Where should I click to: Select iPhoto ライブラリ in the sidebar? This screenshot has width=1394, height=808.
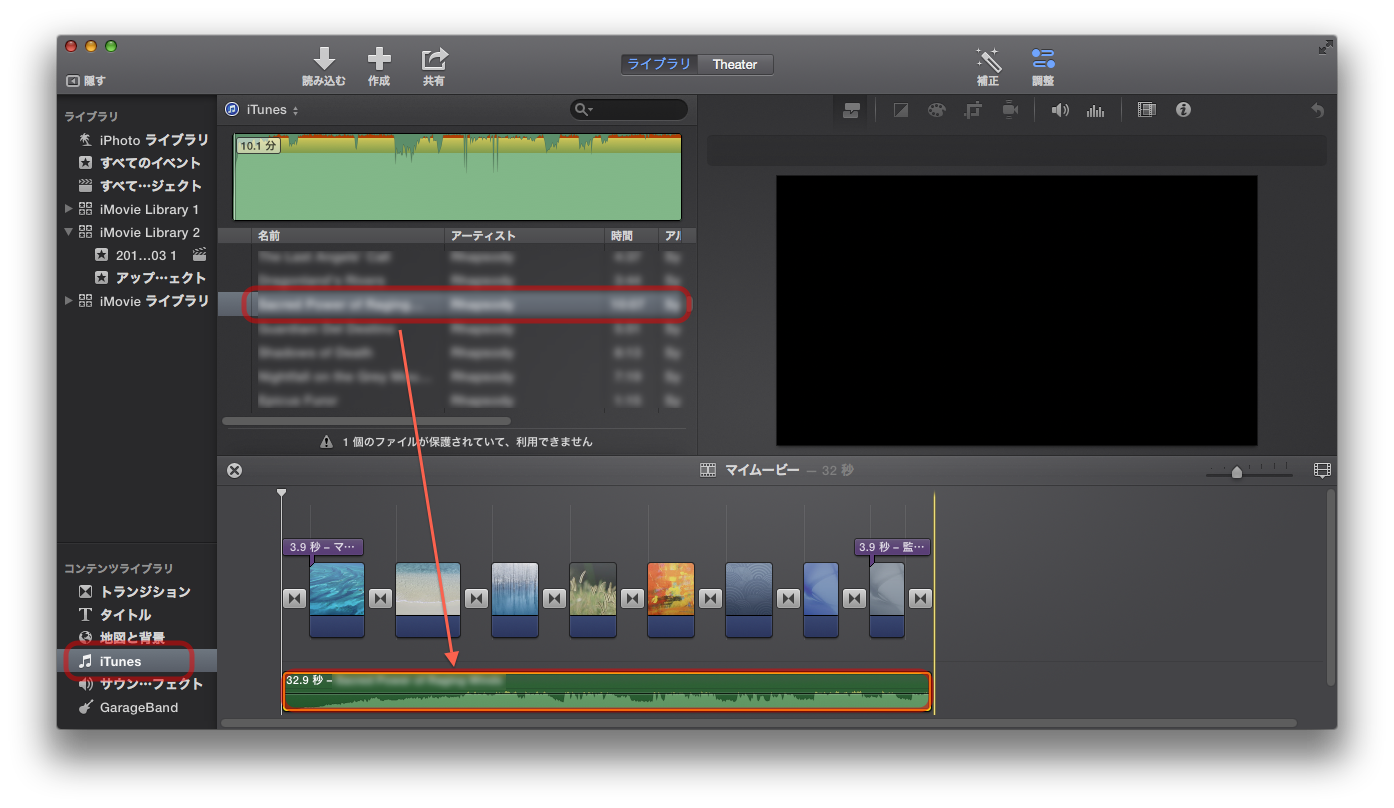[x=143, y=140]
